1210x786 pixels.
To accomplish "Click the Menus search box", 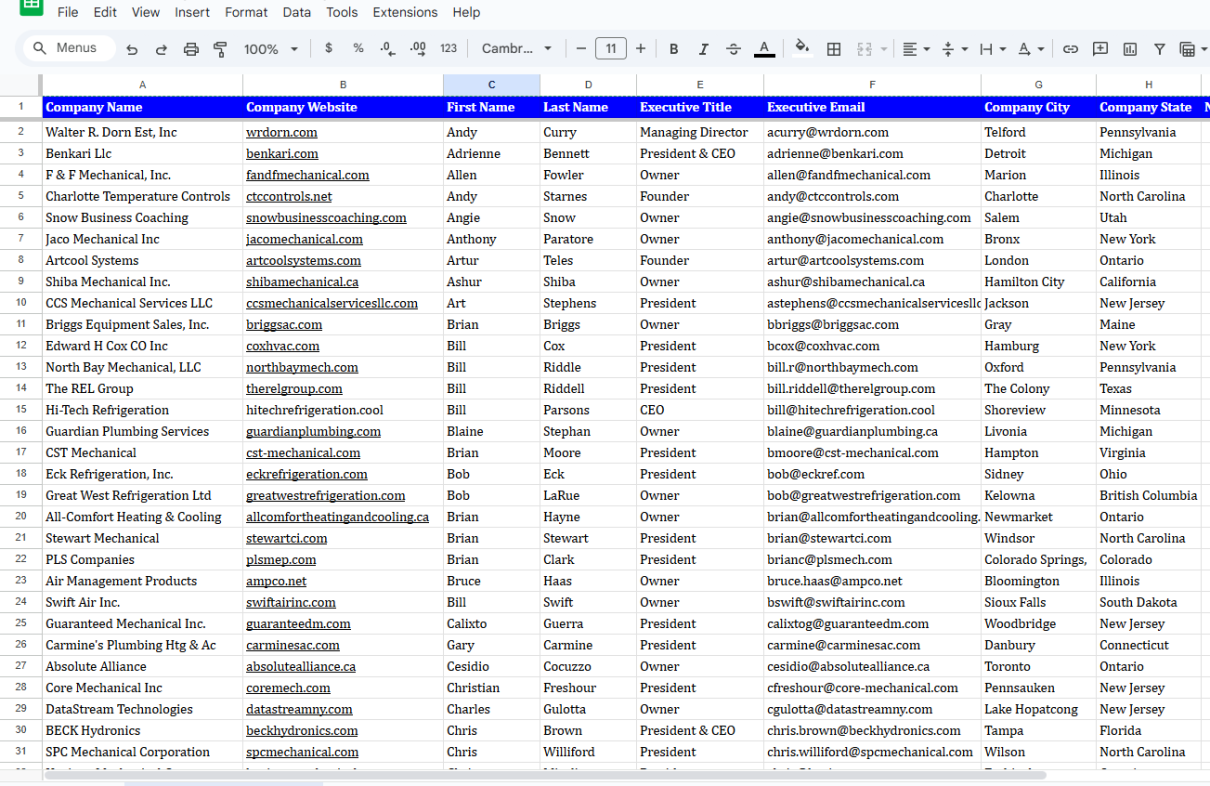I will 67,48.
